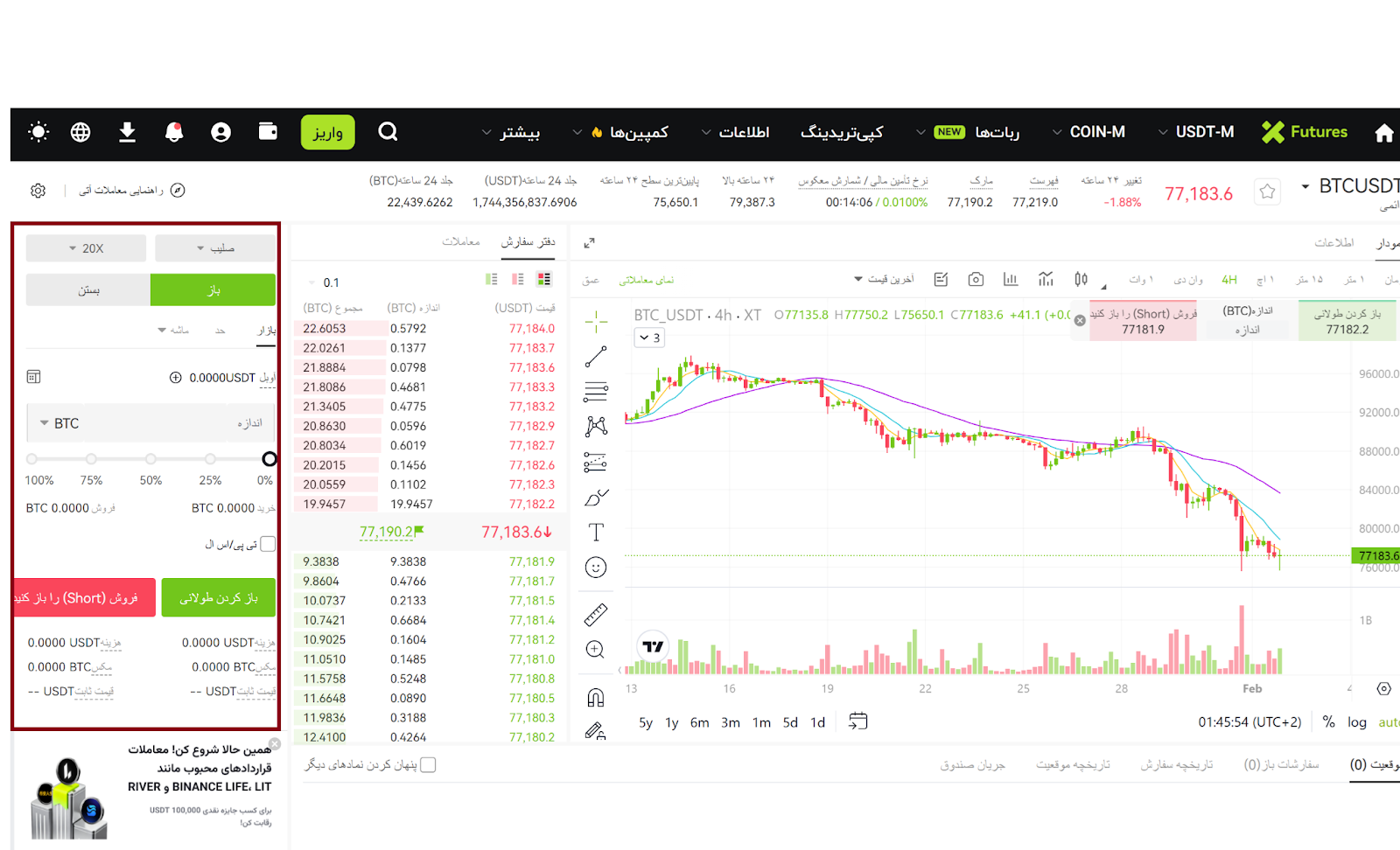This screenshot has width=1400, height=850.
Task: Add BTCUSDT to favorites with star
Action: 1267,192
